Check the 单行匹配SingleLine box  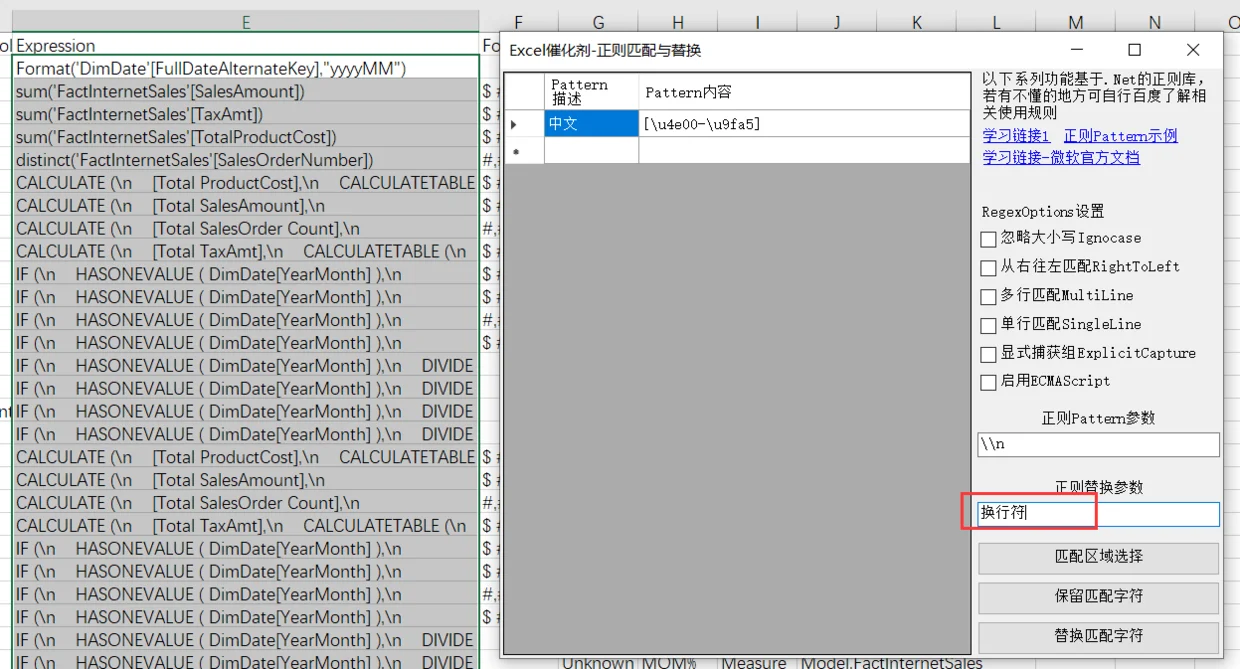988,325
